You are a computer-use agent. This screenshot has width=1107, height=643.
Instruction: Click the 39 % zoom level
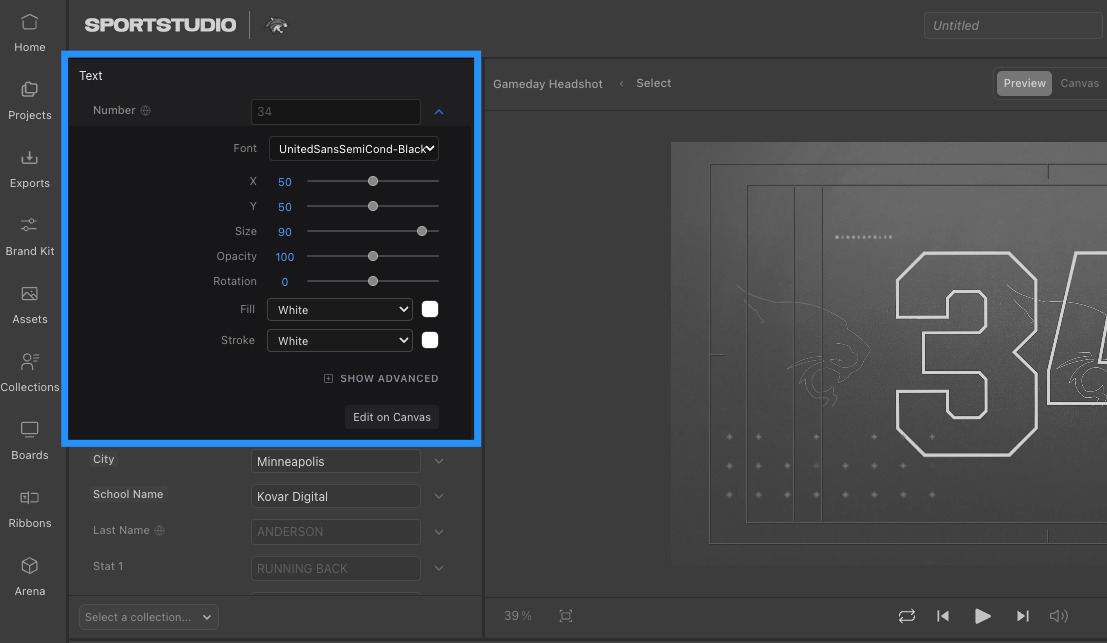point(517,616)
